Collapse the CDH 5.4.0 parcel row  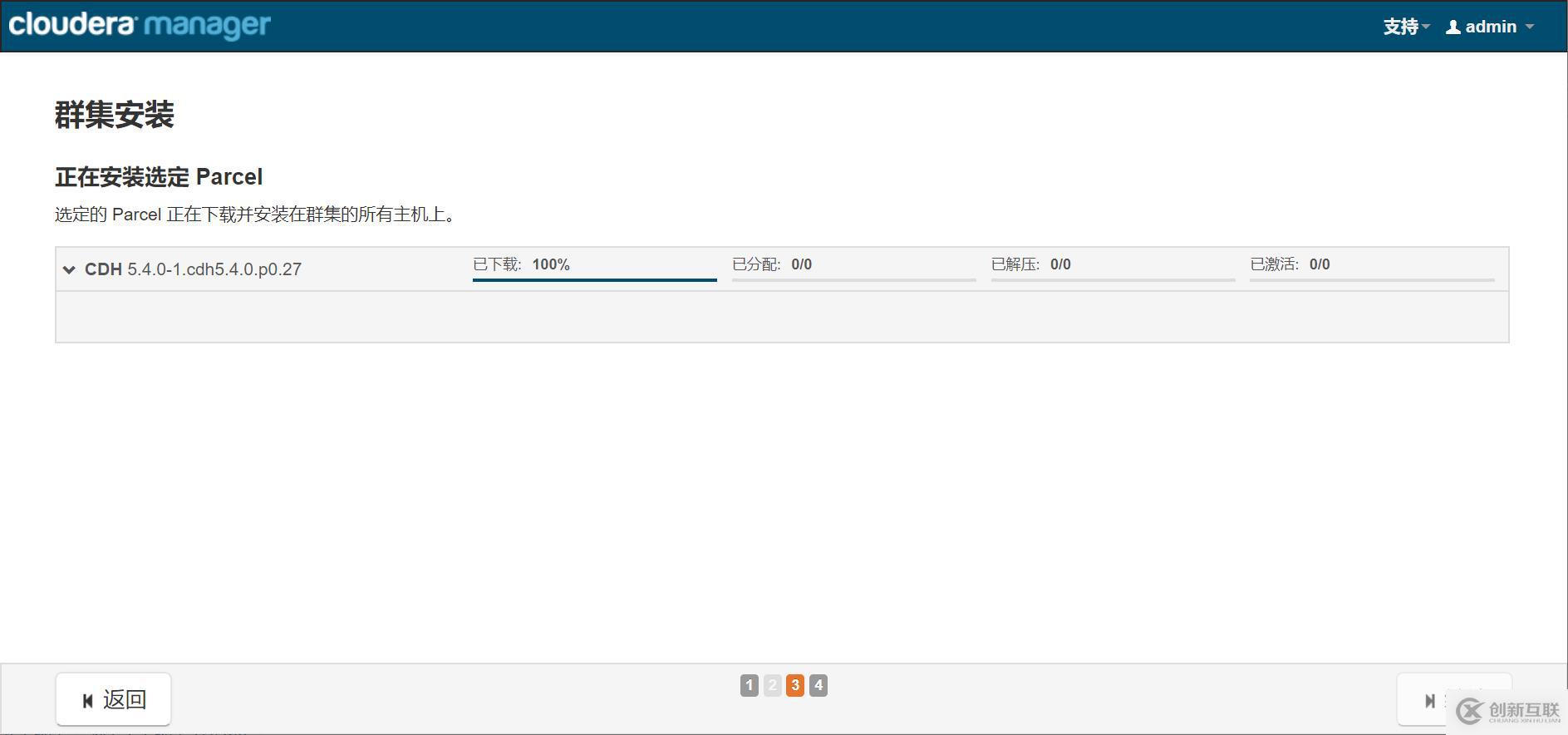[69, 269]
